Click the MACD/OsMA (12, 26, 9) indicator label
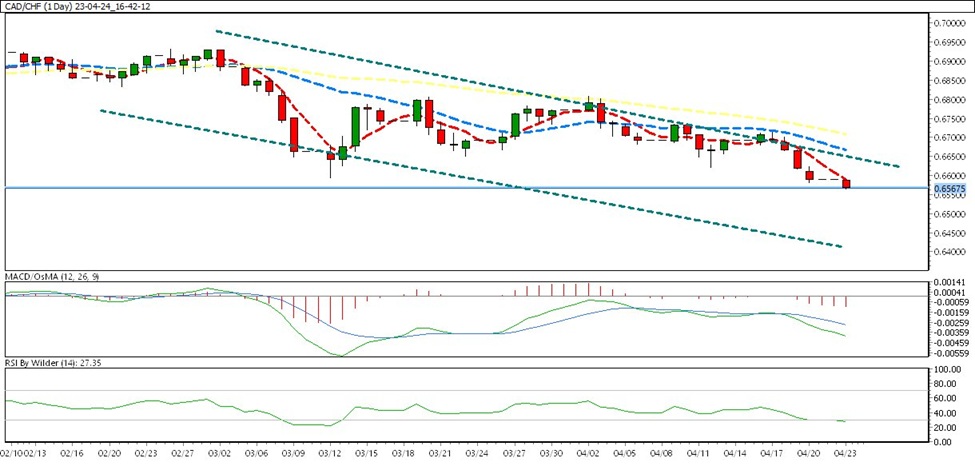This screenshot has width=975, height=474. point(52,276)
